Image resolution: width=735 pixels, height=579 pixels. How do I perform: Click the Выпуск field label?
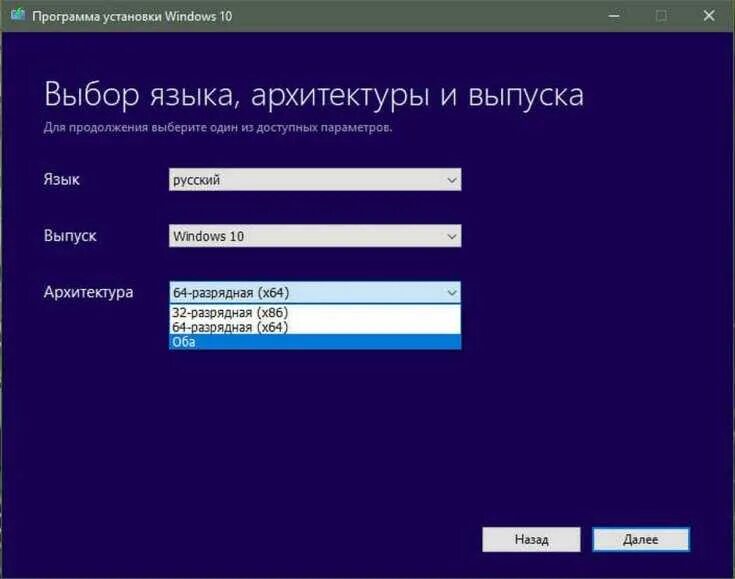tap(70, 236)
